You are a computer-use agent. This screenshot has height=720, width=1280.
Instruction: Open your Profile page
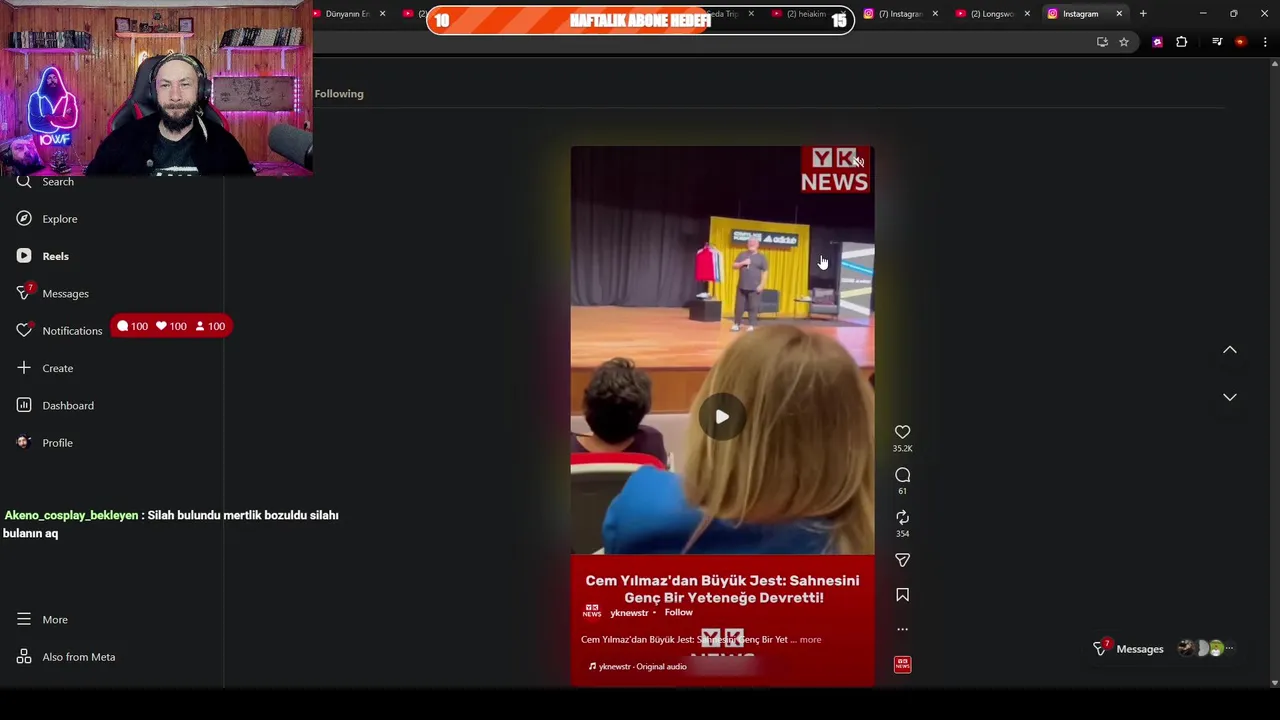click(x=45, y=442)
